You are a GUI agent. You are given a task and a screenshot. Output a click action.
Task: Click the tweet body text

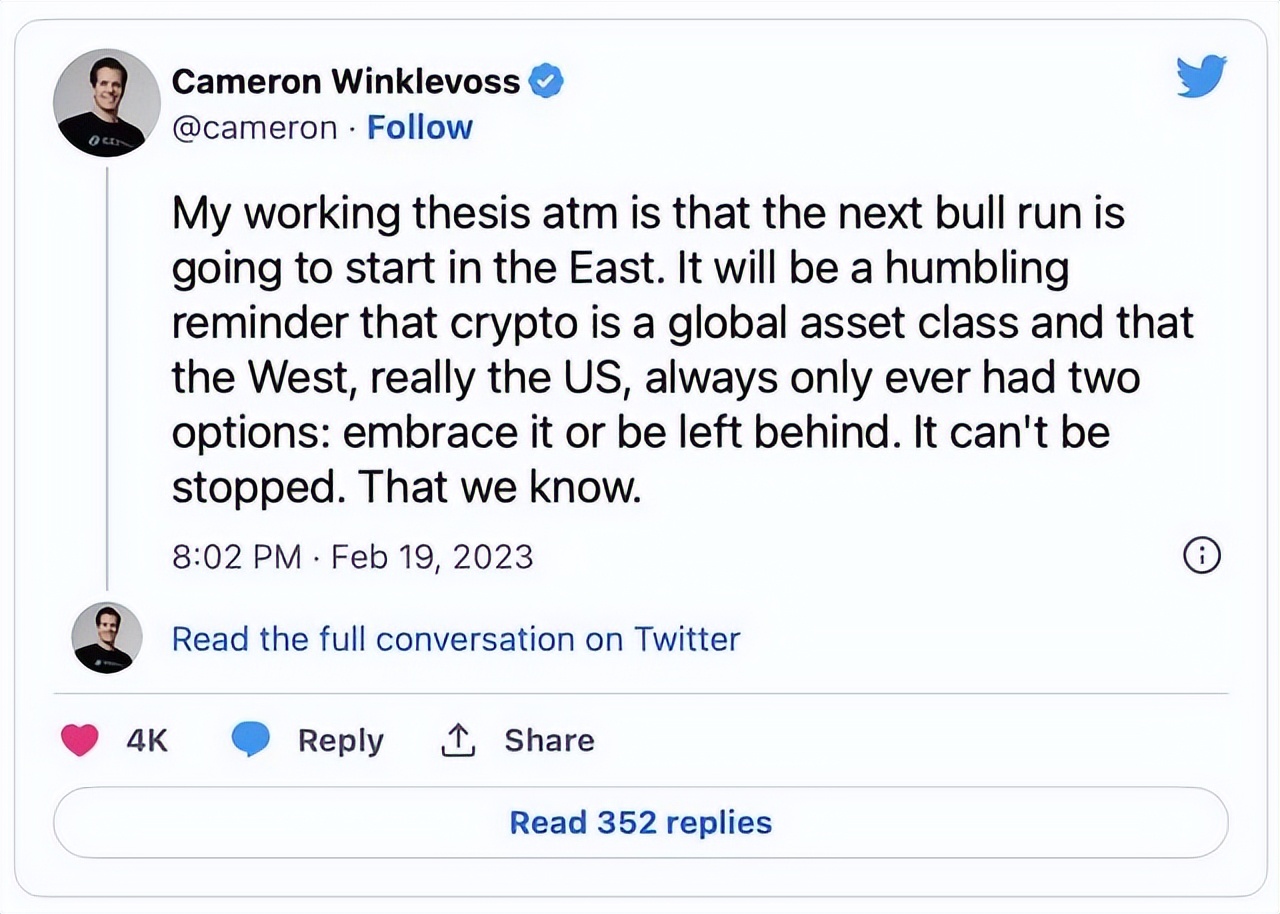pyautogui.click(x=640, y=348)
